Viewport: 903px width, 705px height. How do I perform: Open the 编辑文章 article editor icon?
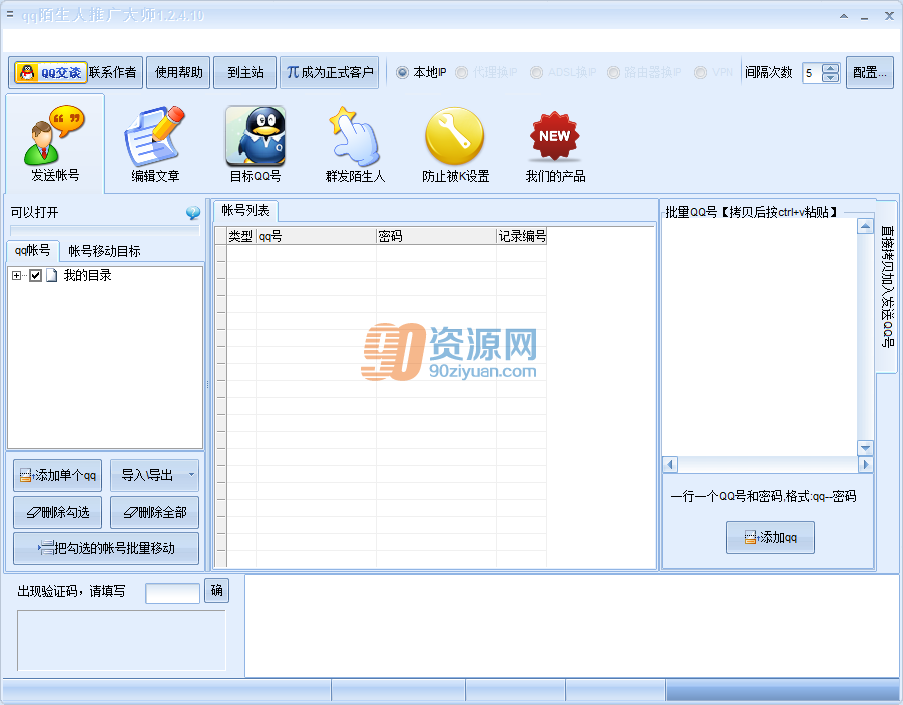(x=155, y=144)
